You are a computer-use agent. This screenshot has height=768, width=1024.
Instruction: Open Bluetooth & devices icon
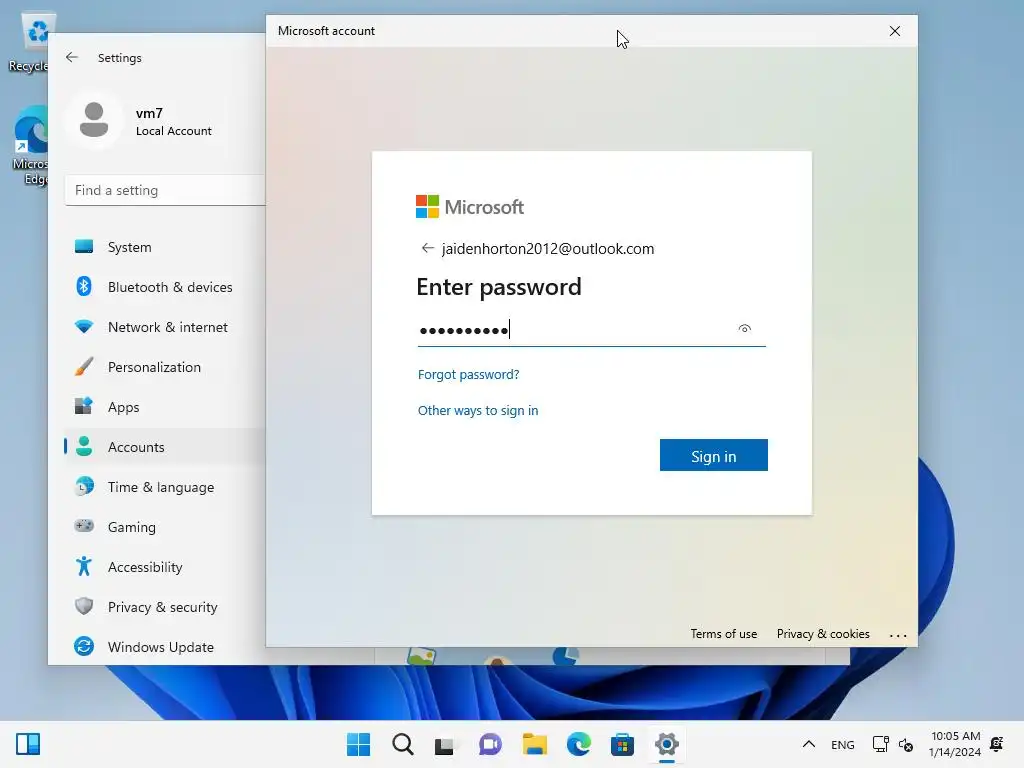84,286
